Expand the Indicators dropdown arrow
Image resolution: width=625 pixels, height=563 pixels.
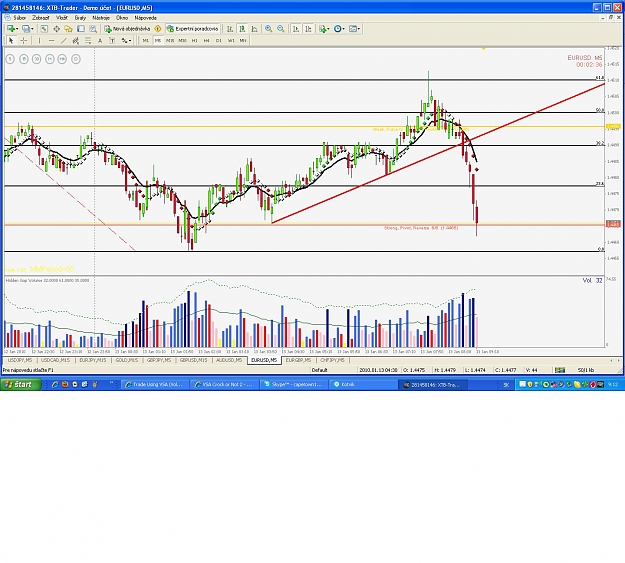point(328,29)
